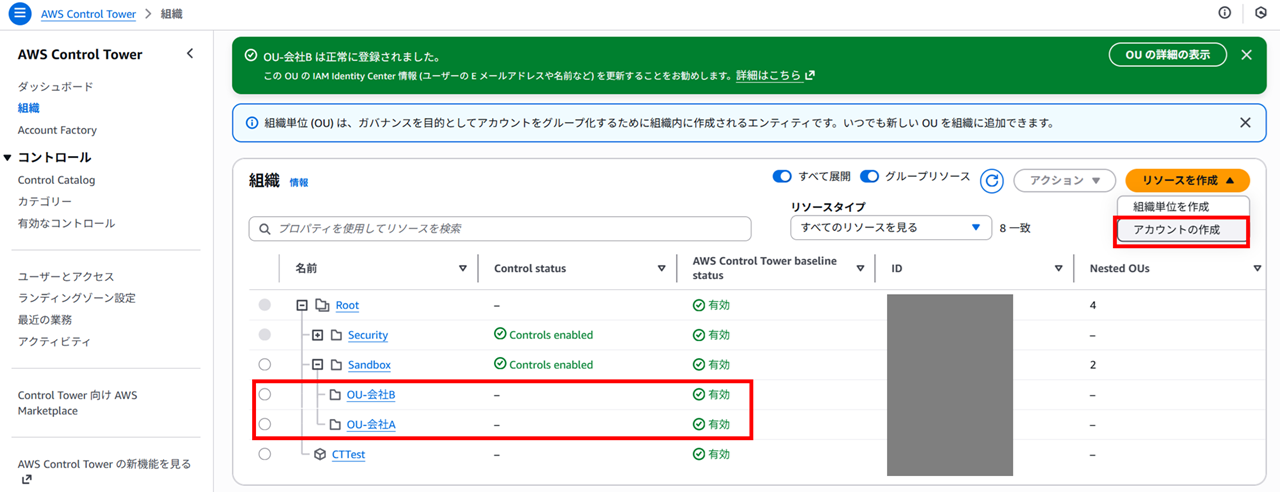Open the すべてのリソースを見る resource type dropdown
This screenshot has height=492, width=1280.
coord(890,228)
